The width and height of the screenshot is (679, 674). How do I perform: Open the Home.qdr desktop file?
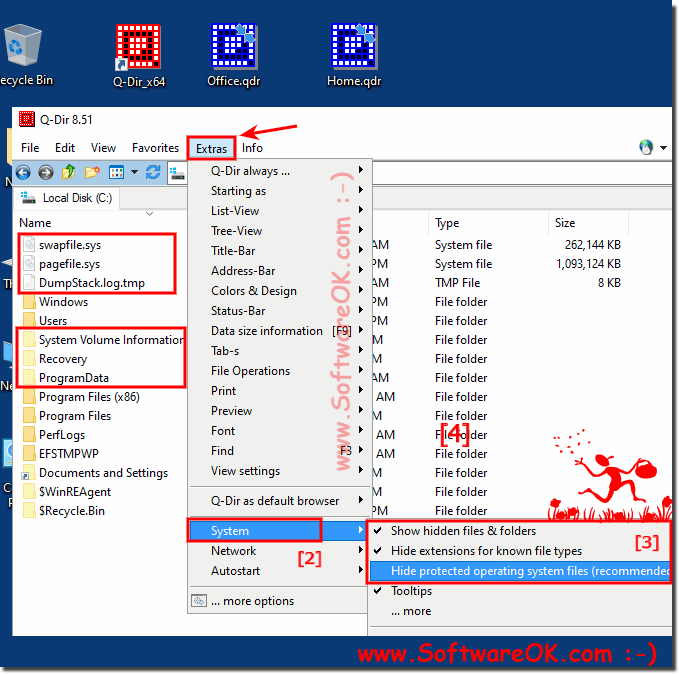coord(354,46)
